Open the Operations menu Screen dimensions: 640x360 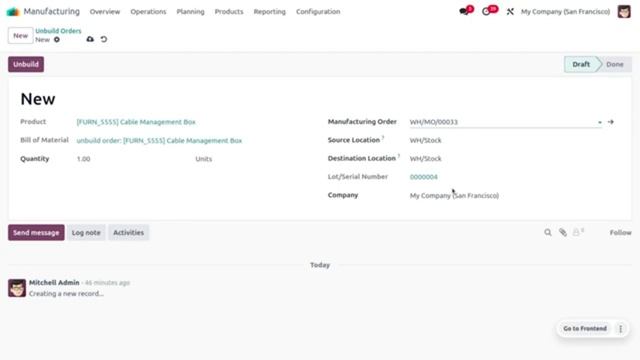point(148,11)
